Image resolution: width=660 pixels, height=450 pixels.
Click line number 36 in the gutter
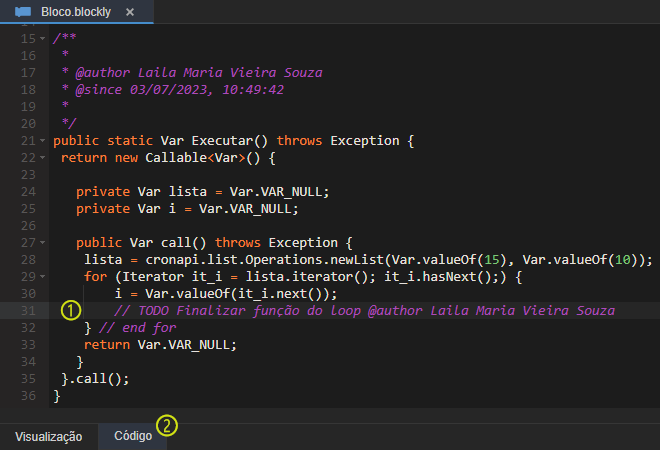28,396
